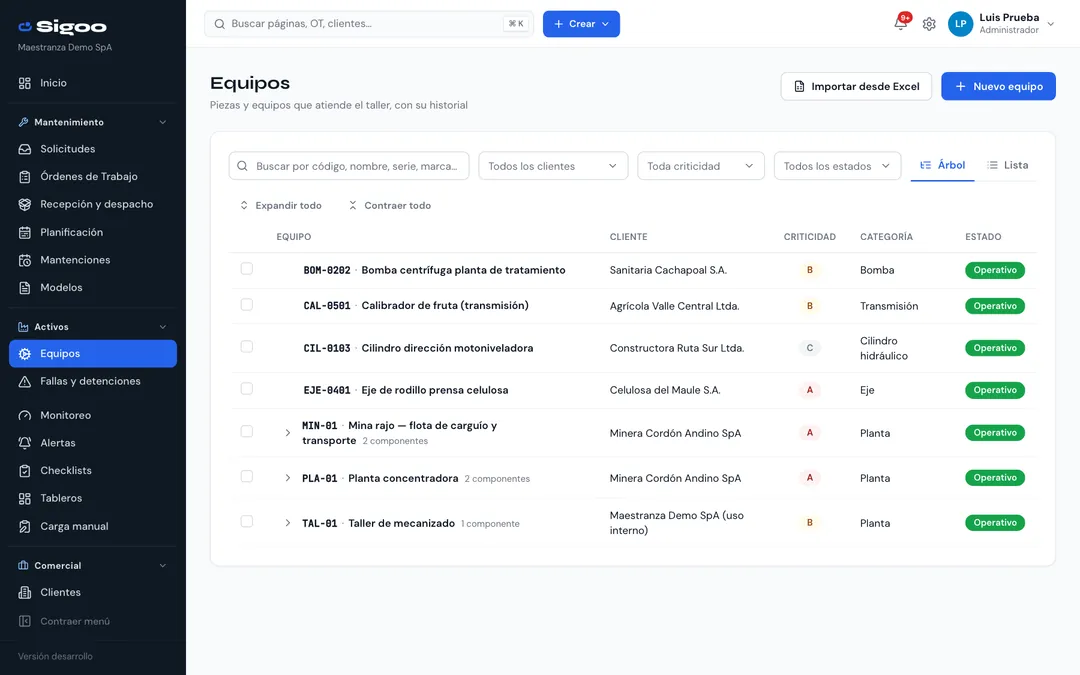Image resolution: width=1080 pixels, height=675 pixels.
Task: Click criticidad C badge for CIL-0103
Action: click(x=809, y=349)
